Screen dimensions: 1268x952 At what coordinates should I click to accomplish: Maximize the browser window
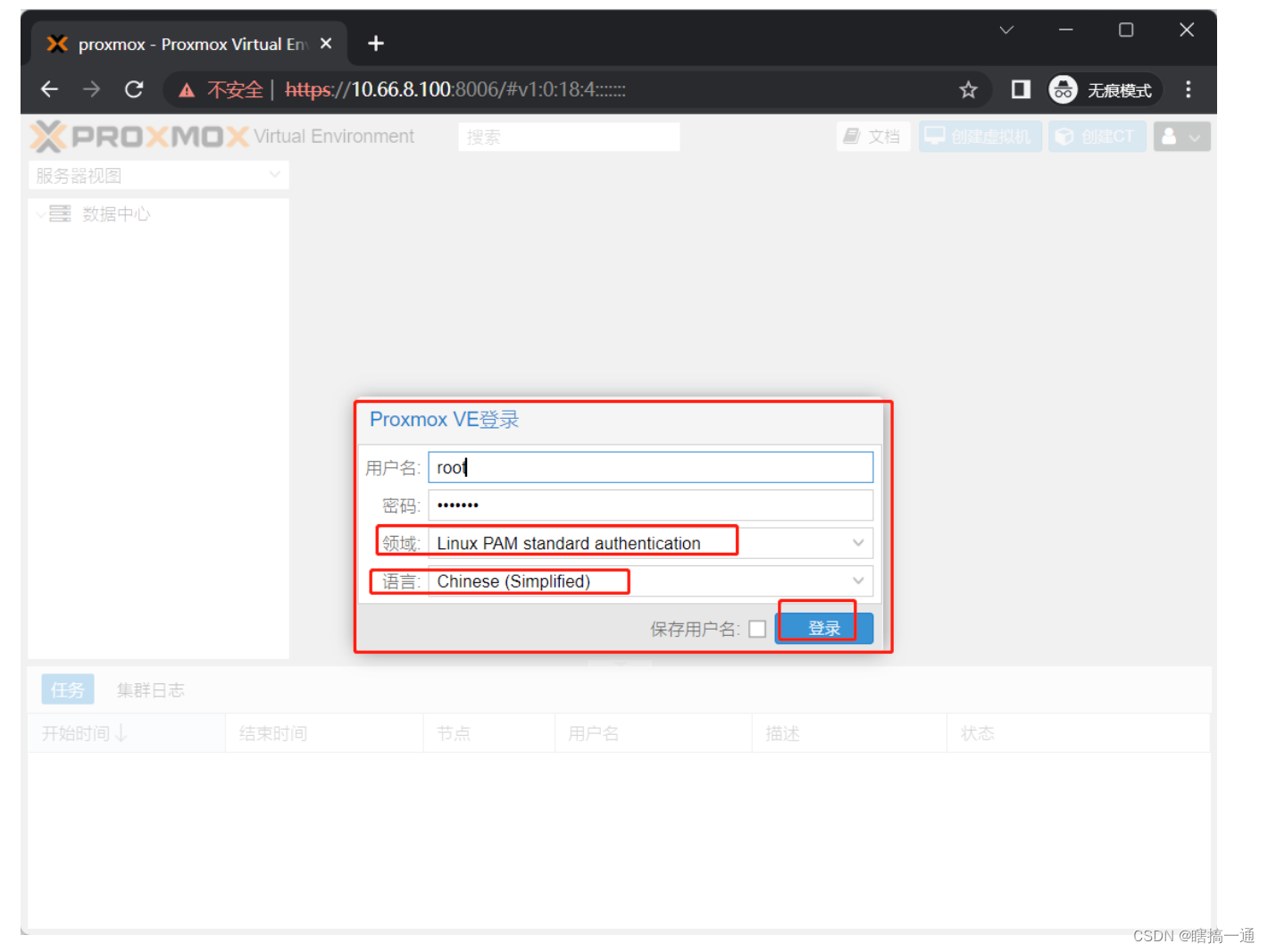pos(1126,29)
